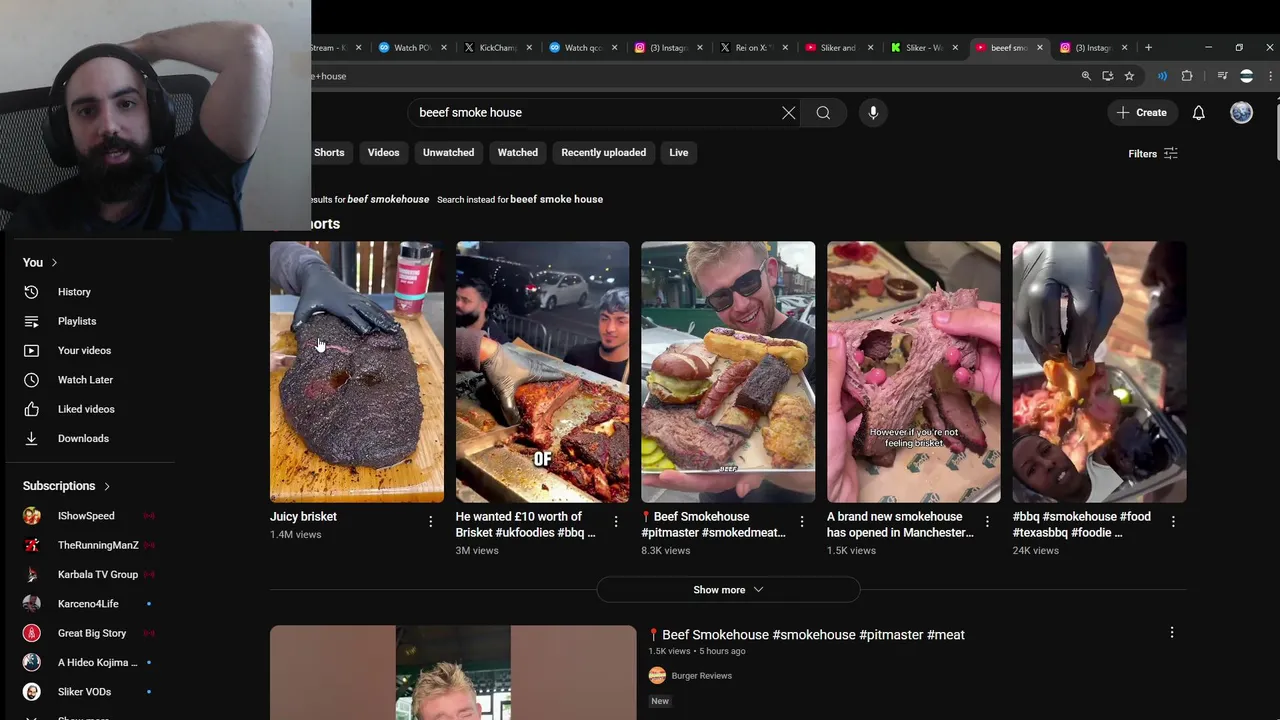Select the Live filter chip
The height and width of the screenshot is (720, 1280).
679,153
